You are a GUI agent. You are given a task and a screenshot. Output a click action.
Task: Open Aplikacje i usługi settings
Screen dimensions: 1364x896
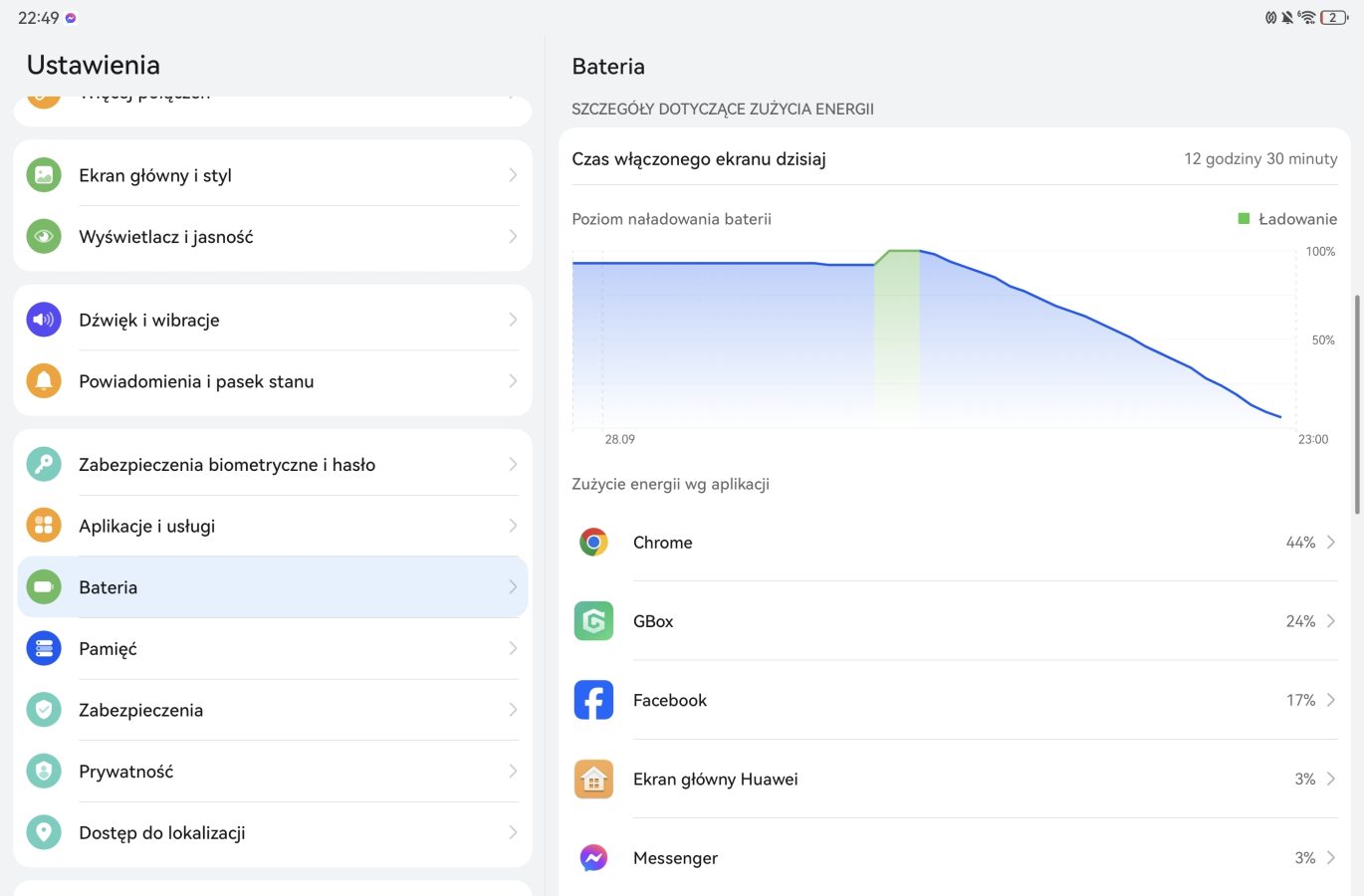pyautogui.click(x=273, y=526)
